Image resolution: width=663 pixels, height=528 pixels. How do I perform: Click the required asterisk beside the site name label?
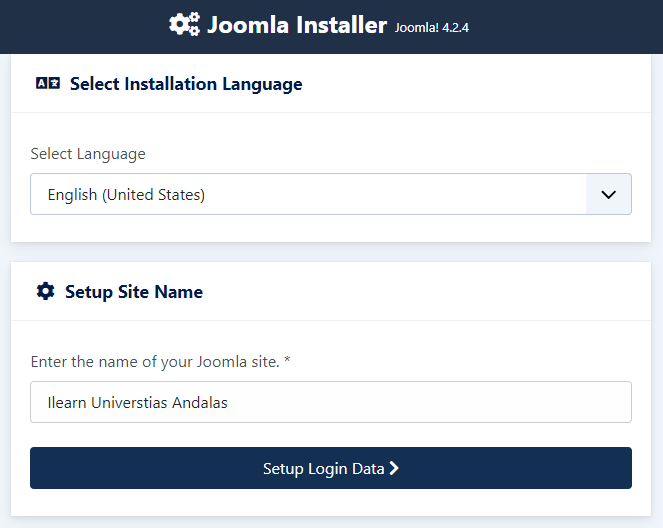287,360
